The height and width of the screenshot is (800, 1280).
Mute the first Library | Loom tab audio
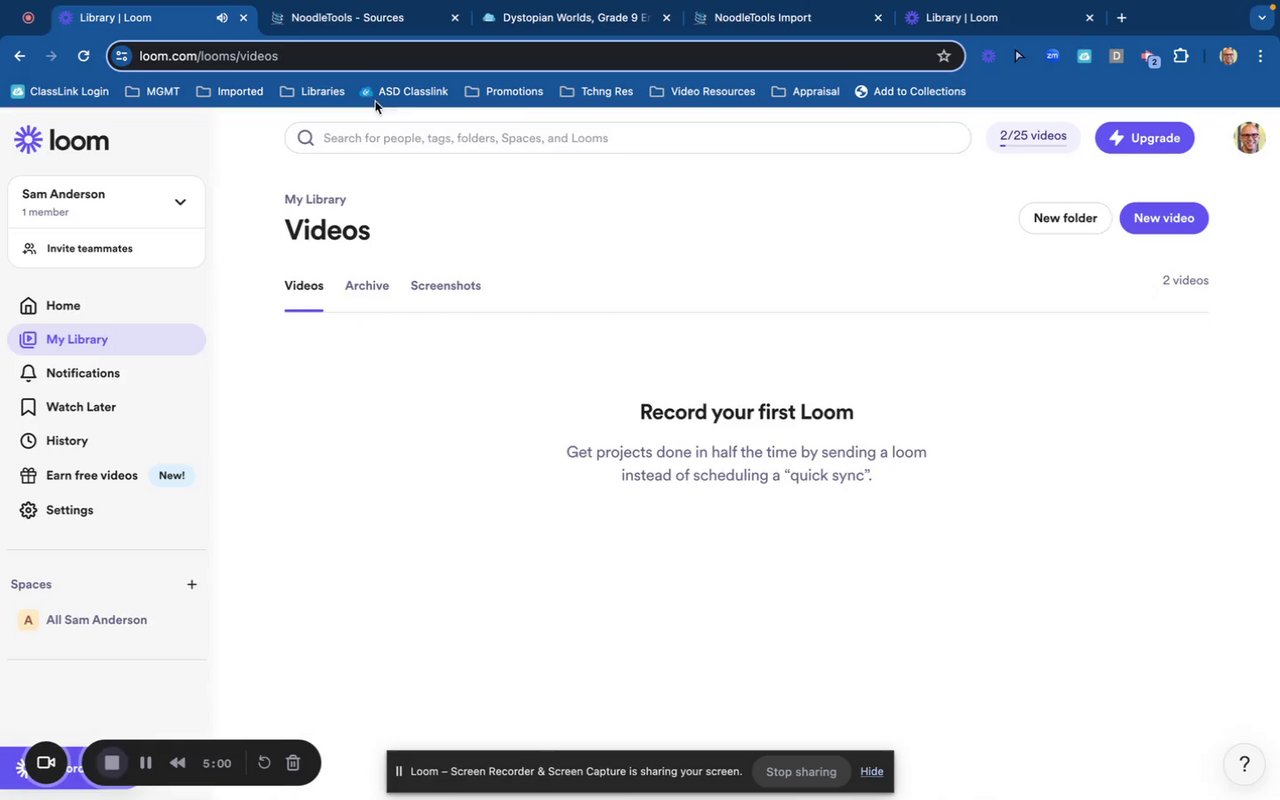pos(222,18)
